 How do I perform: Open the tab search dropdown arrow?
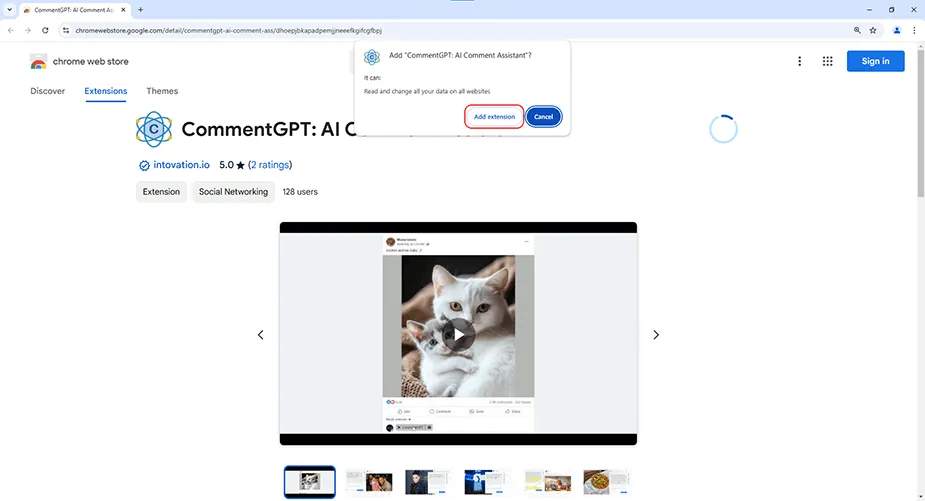pyautogui.click(x=9, y=9)
